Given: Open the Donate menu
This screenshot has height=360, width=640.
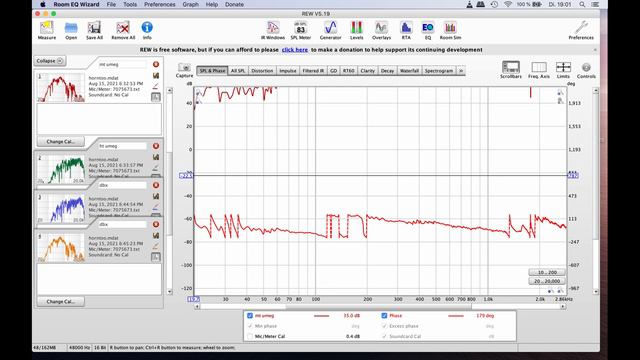Looking at the screenshot, I should (234, 4).
